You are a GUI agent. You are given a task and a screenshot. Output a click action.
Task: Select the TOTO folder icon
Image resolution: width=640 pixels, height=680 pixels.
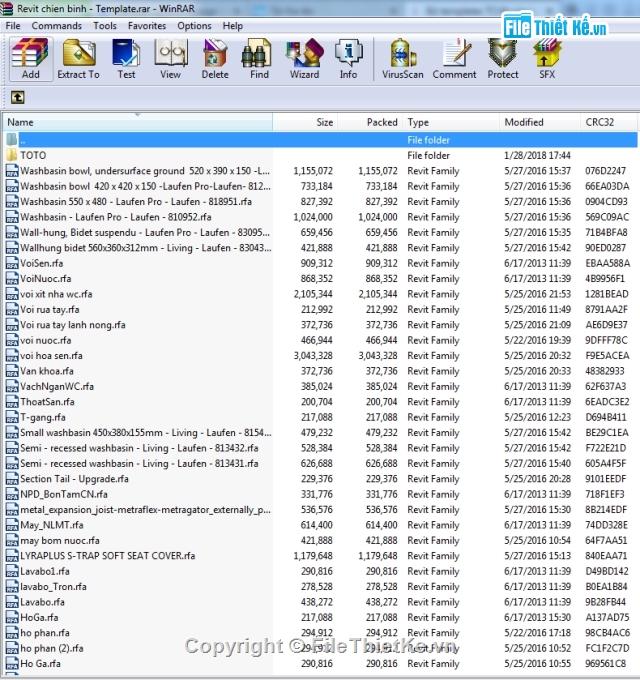12,155
